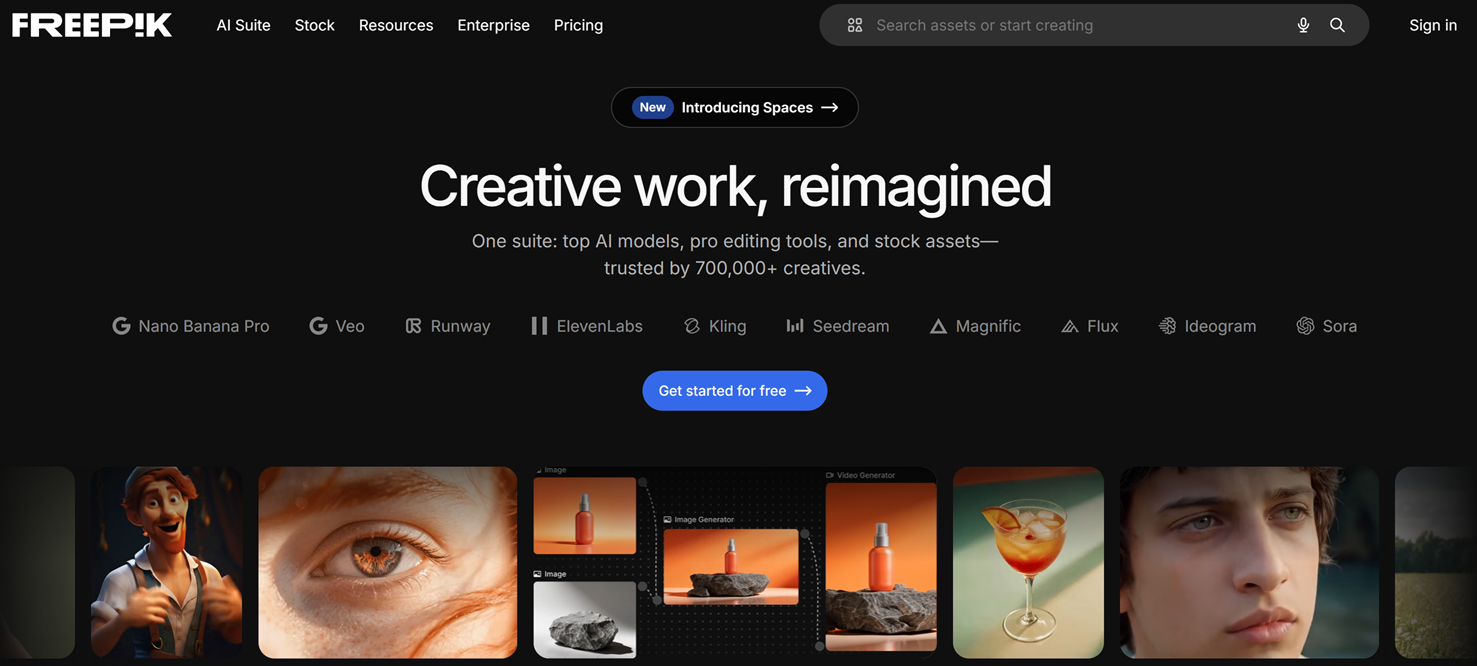Go to the Pricing page
Image resolution: width=1477 pixels, height=666 pixels.
point(578,25)
